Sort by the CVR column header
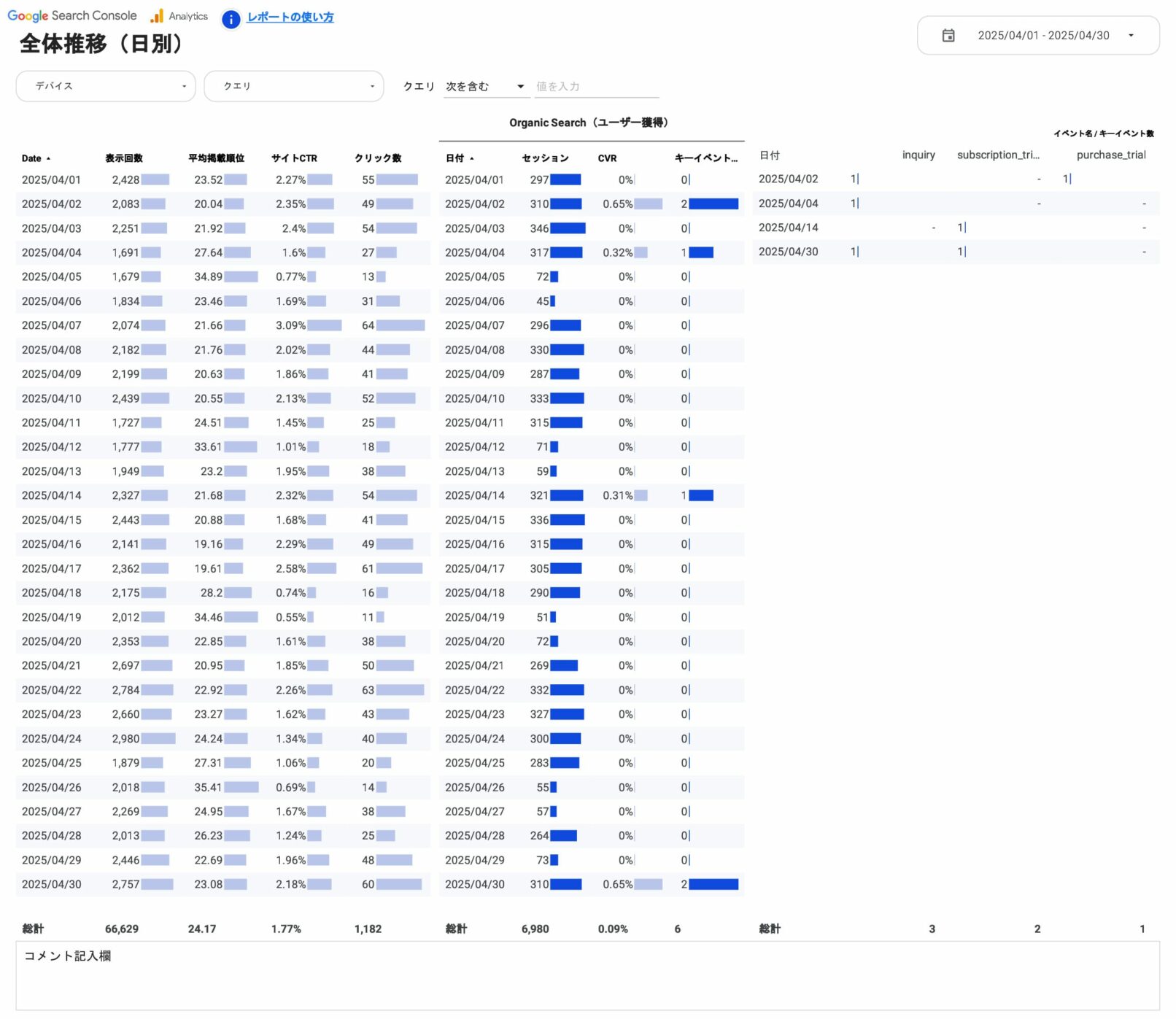This screenshot has width=1176, height=1019. pos(607,158)
